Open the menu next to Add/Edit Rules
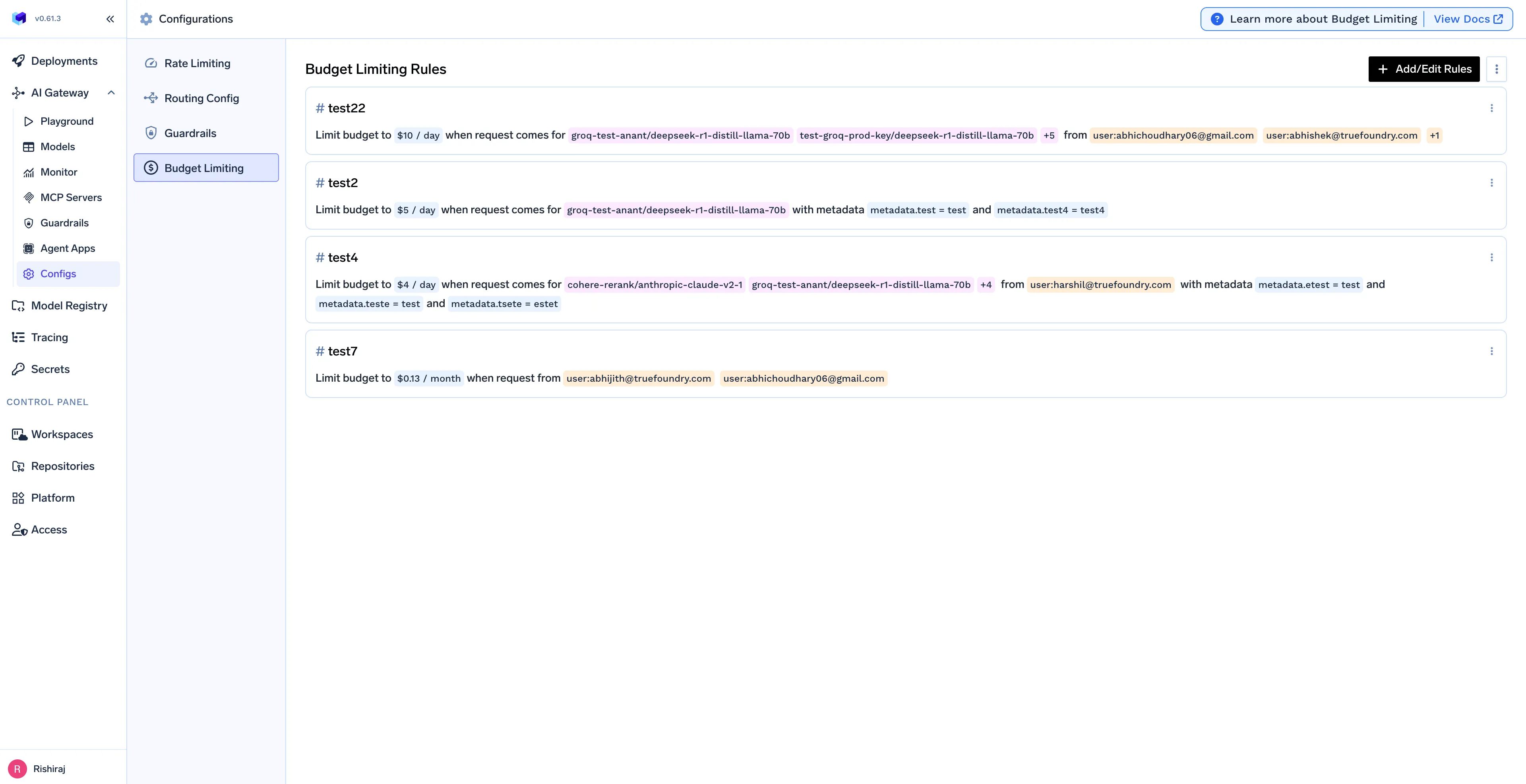Image resolution: width=1526 pixels, height=784 pixels. [1496, 69]
